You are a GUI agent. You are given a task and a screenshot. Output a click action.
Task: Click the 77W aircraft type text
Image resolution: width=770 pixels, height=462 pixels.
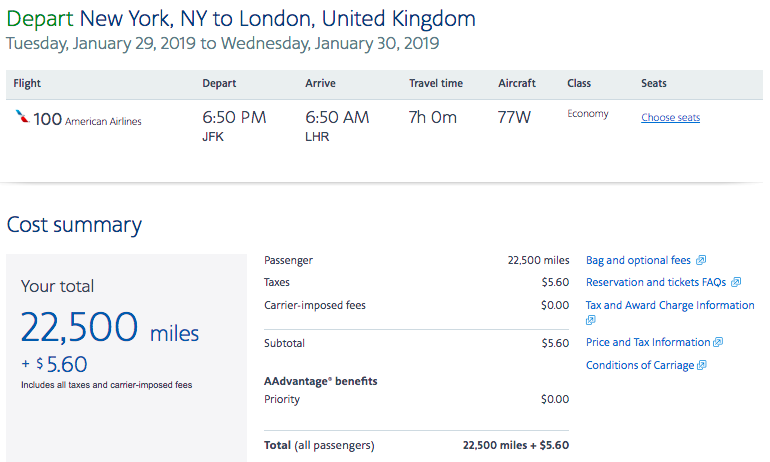(514, 117)
